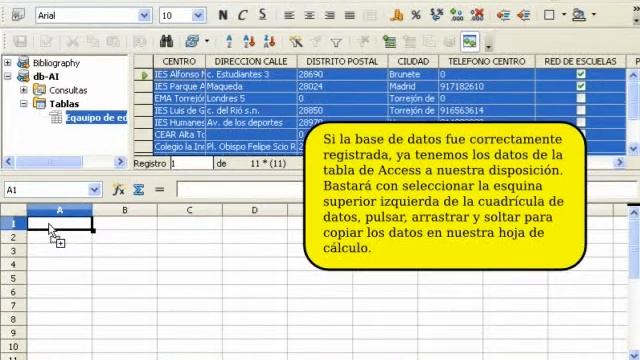Open the Standard Filter funnel icon
Screen dimensions: 640x360
click(336, 42)
